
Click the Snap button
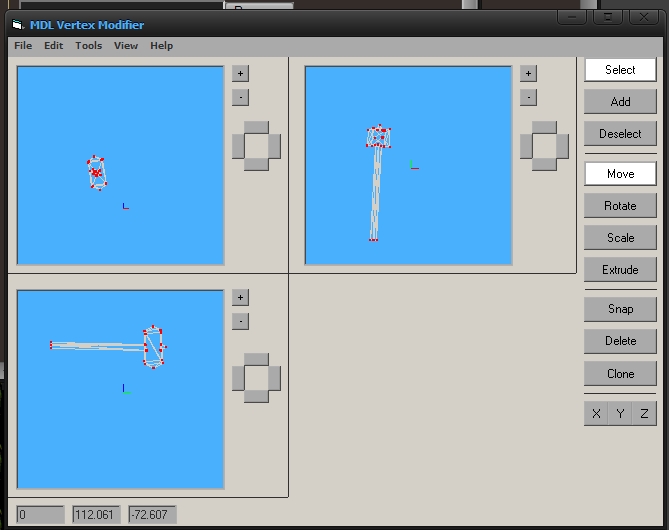coord(620,309)
